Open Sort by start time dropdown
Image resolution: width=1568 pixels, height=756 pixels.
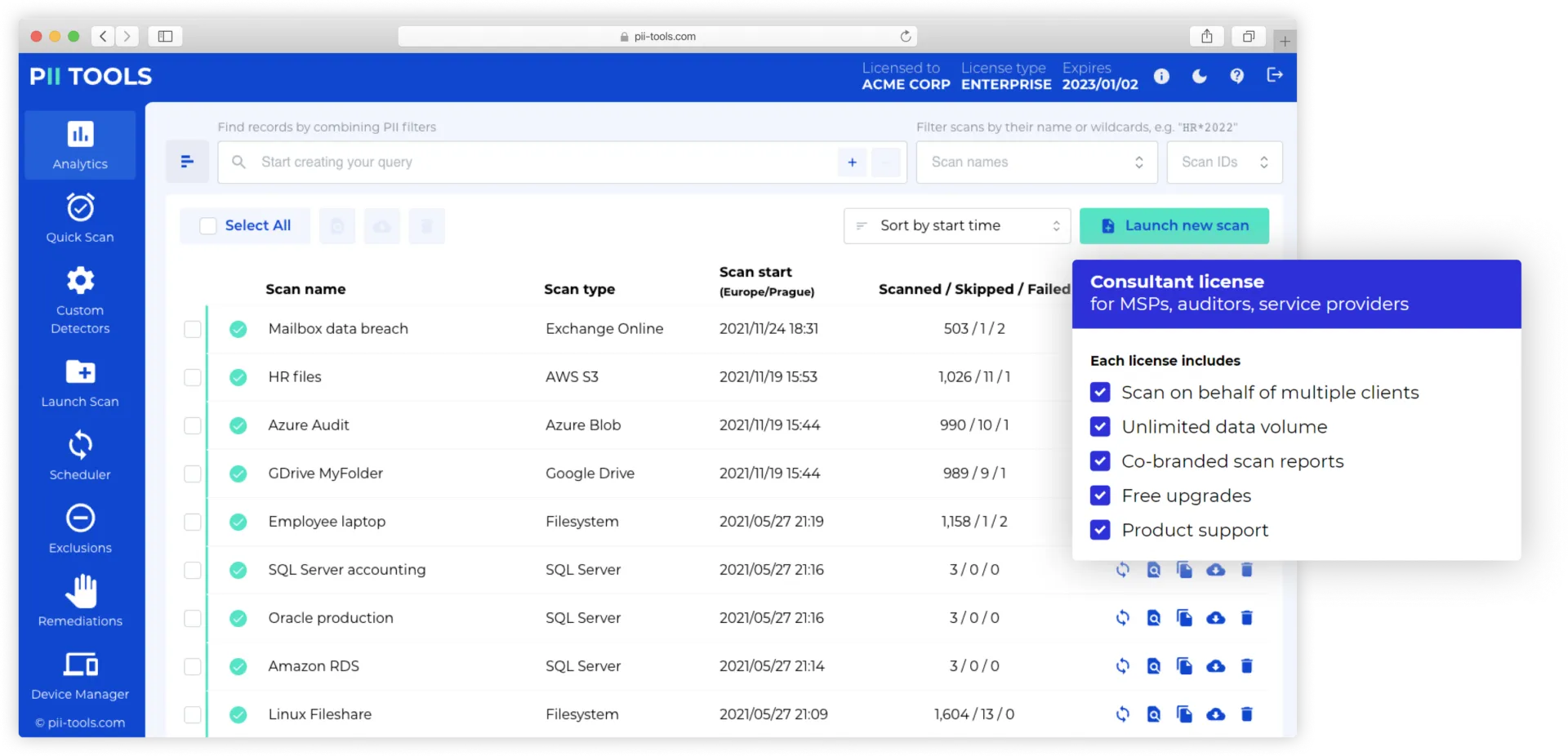(x=957, y=225)
